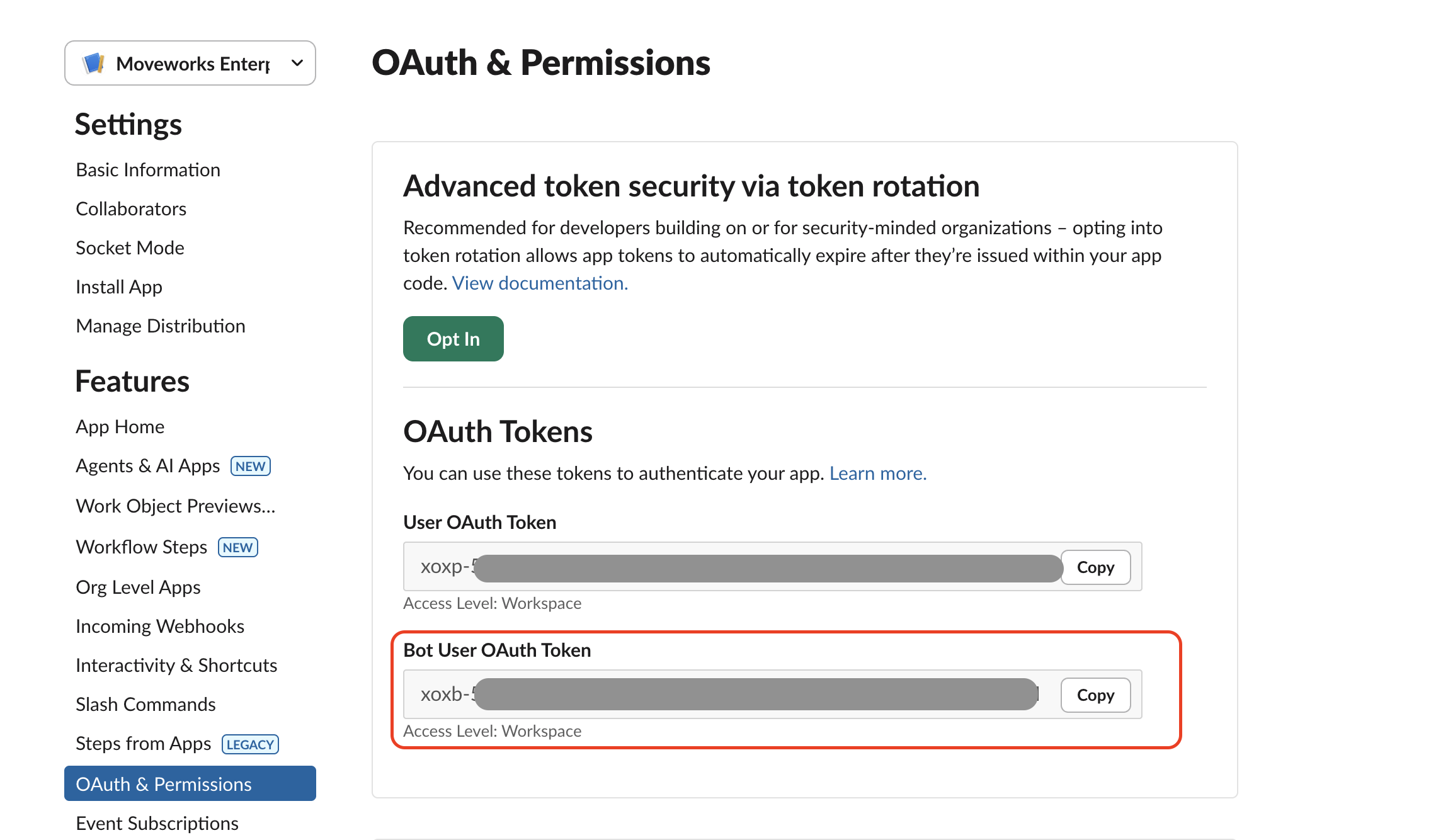Go to Incoming Webhooks
This screenshot has height=840, width=1431.
click(x=160, y=627)
